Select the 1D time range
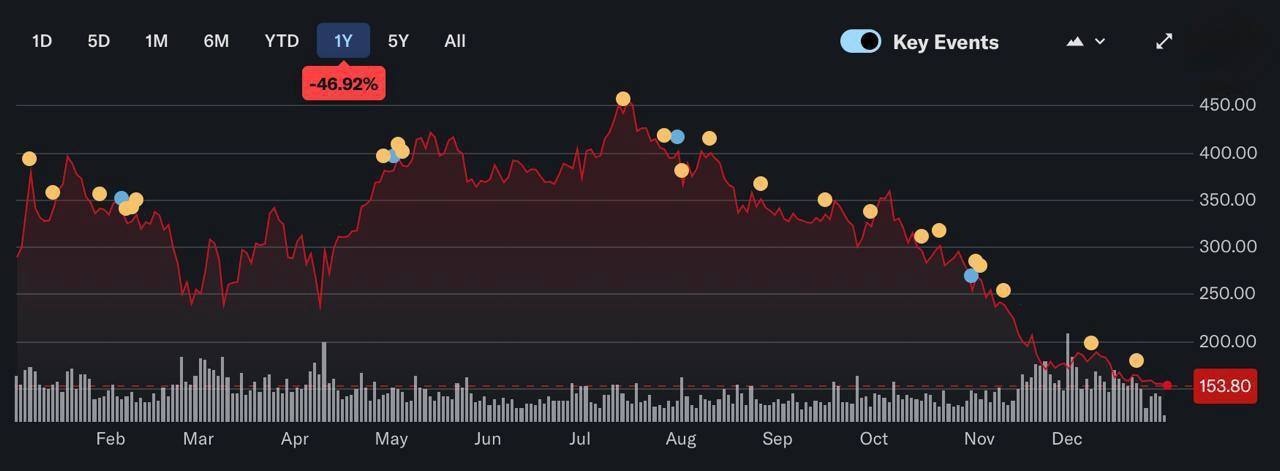 [x=42, y=41]
